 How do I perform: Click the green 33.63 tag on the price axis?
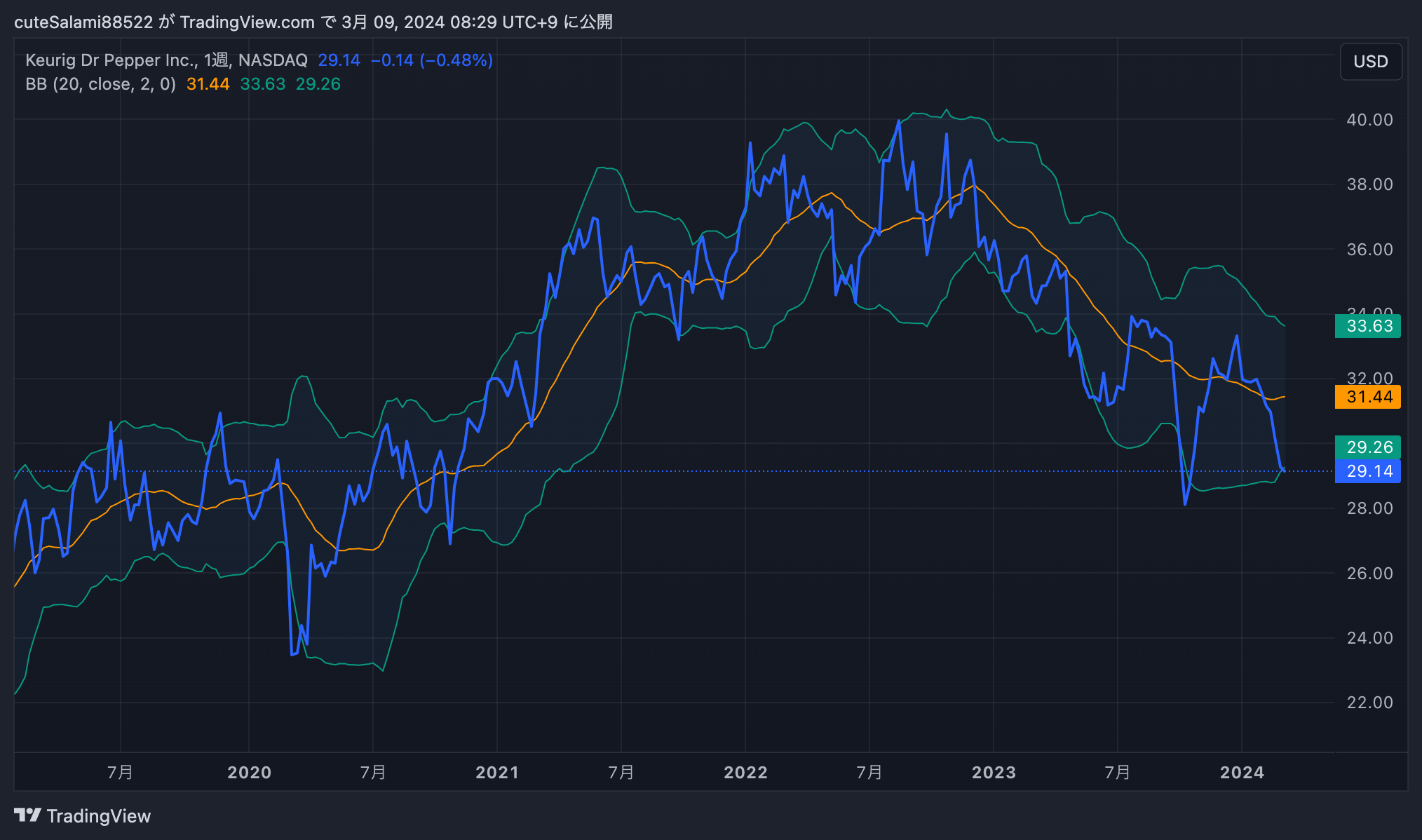(1368, 326)
